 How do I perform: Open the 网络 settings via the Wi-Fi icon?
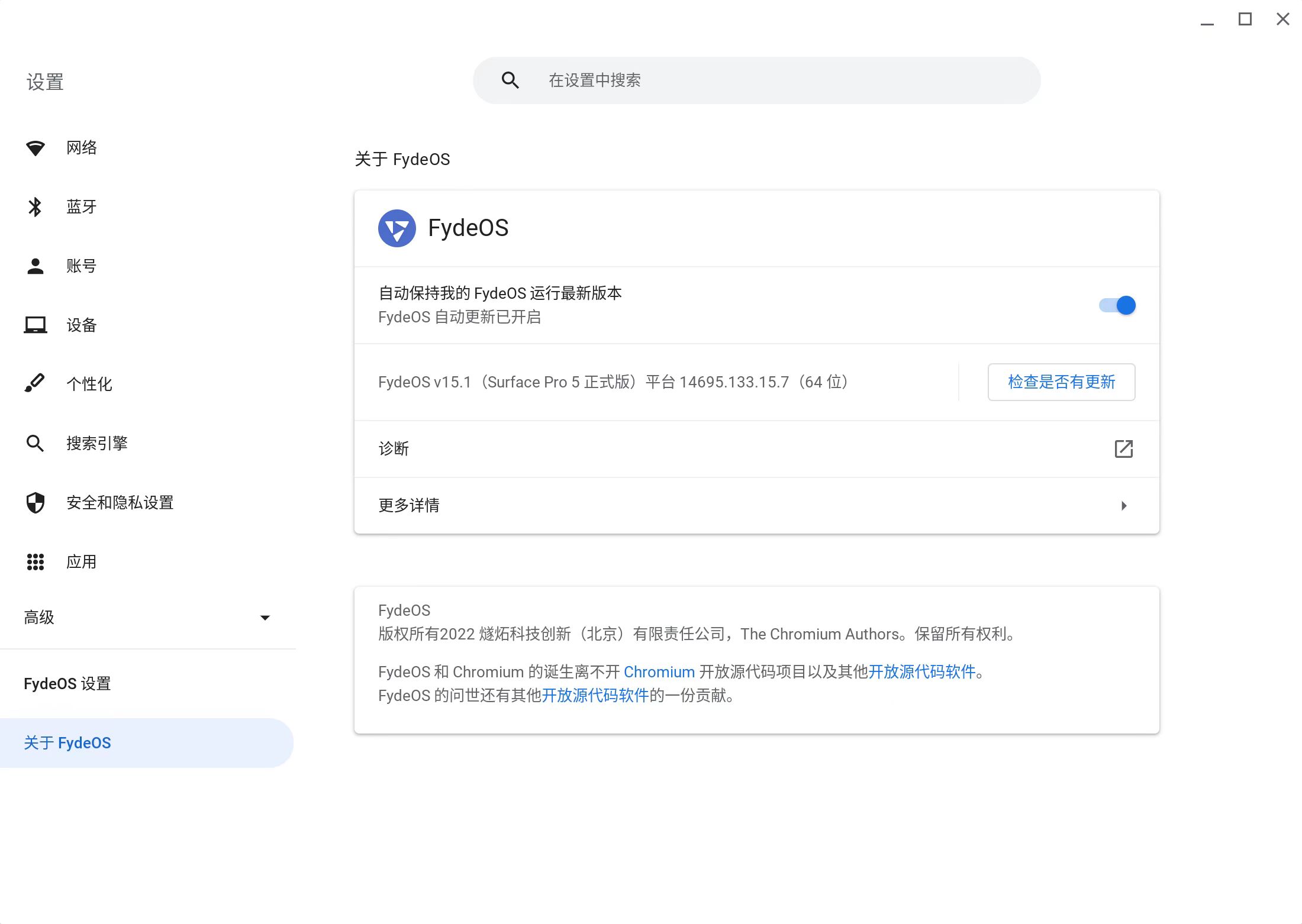[x=36, y=147]
